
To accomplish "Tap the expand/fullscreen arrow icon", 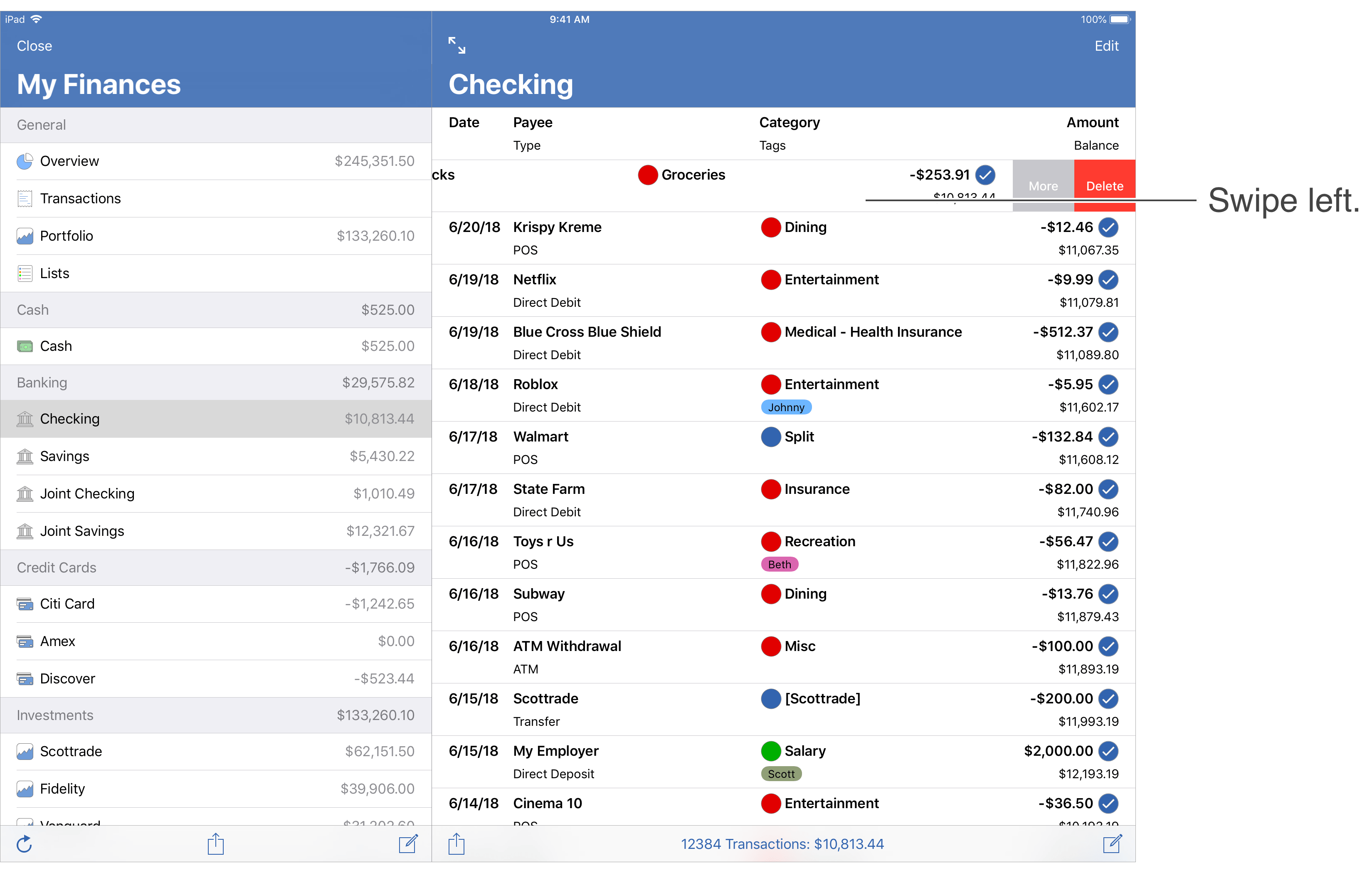I will (458, 45).
